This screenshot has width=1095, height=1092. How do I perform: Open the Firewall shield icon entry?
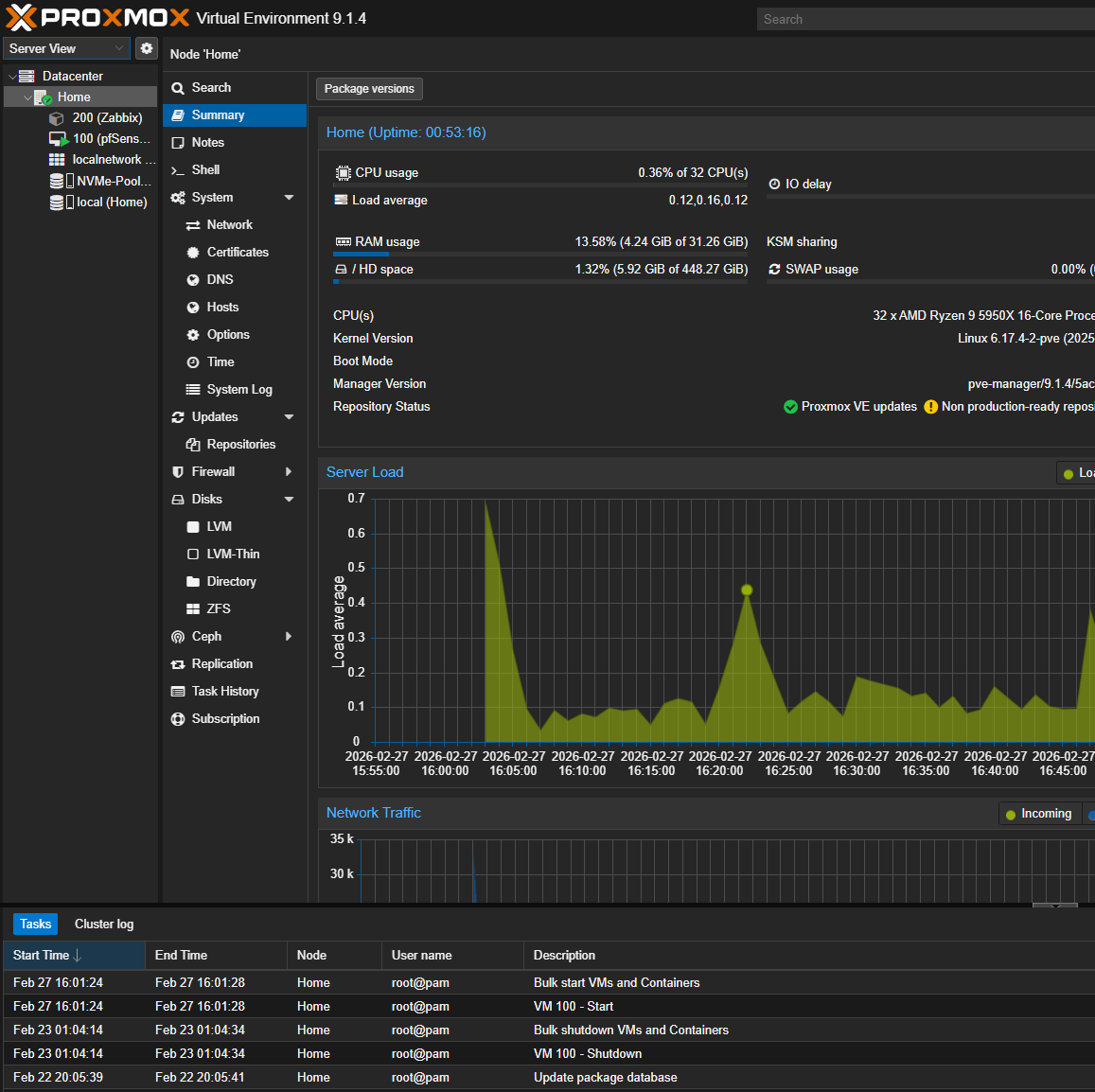click(178, 472)
